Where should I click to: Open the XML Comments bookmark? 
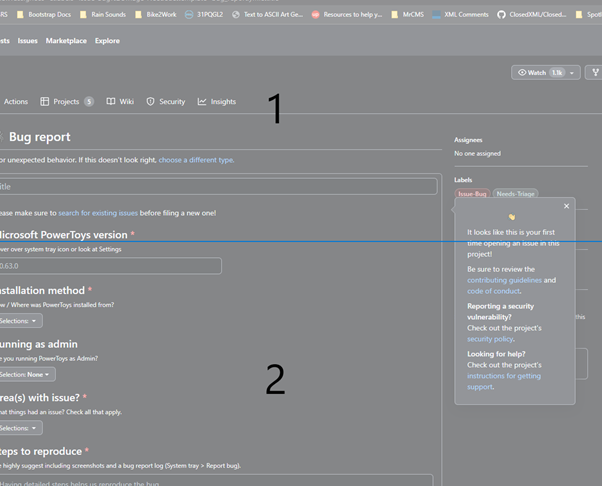tap(460, 15)
